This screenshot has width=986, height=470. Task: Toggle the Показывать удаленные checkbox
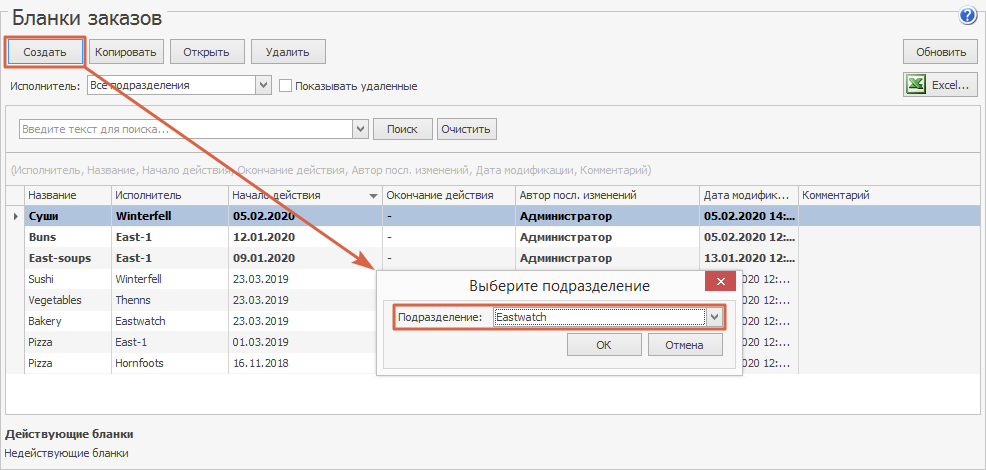285,86
